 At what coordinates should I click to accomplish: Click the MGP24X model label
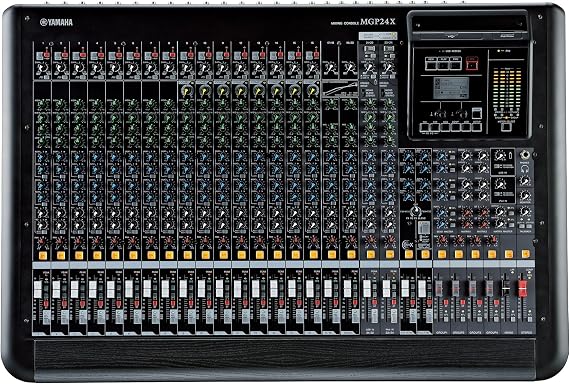coord(378,22)
